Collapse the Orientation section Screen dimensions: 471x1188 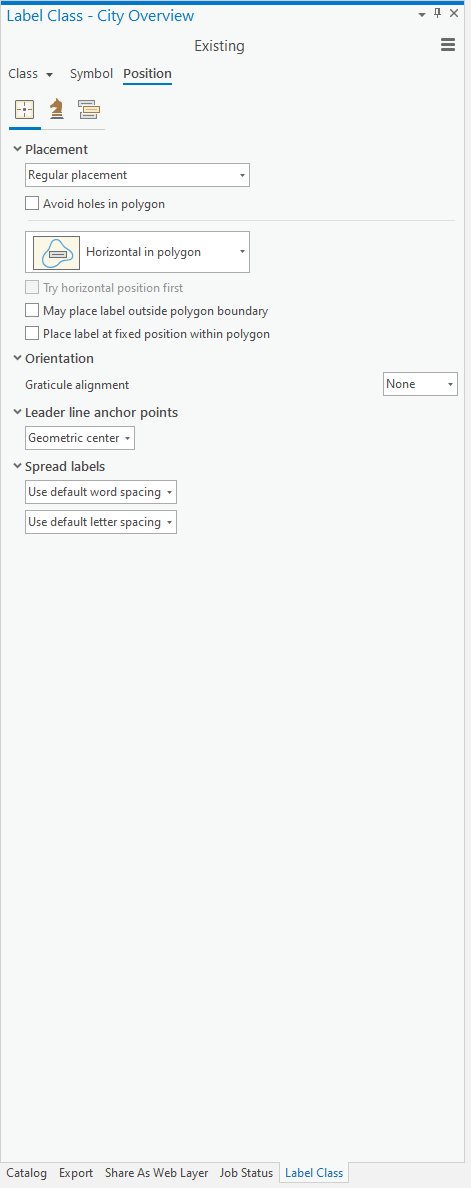[x=17, y=358]
